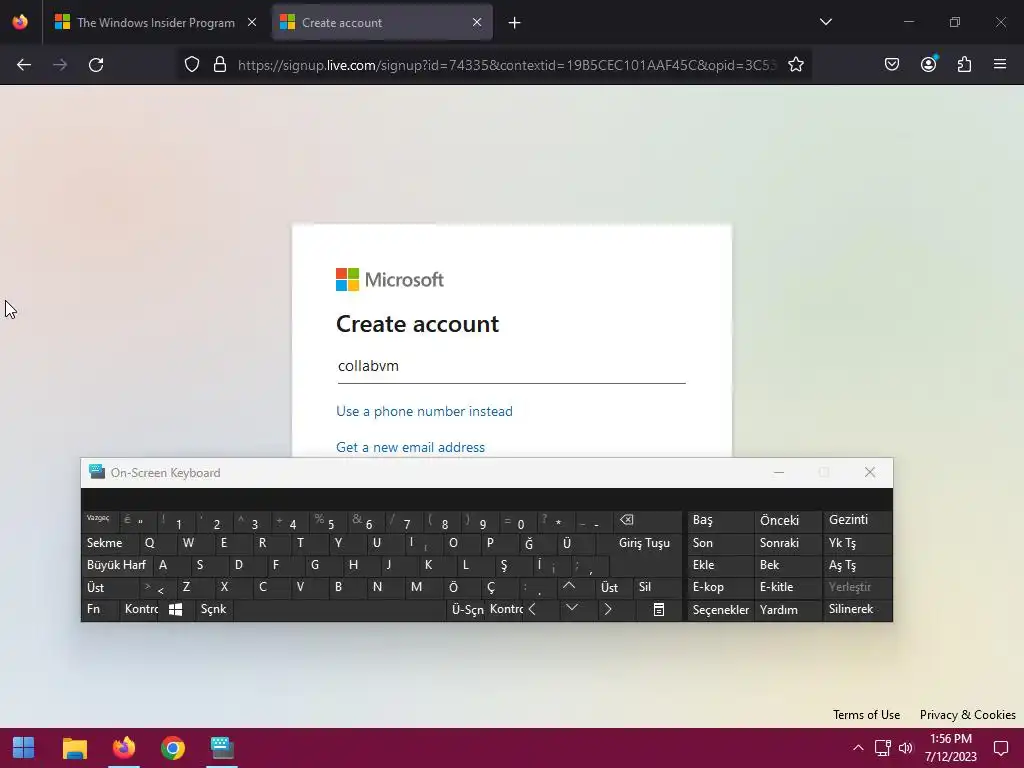Open File Explorer from taskbar
Viewport: 1024px width, 768px height.
74,748
